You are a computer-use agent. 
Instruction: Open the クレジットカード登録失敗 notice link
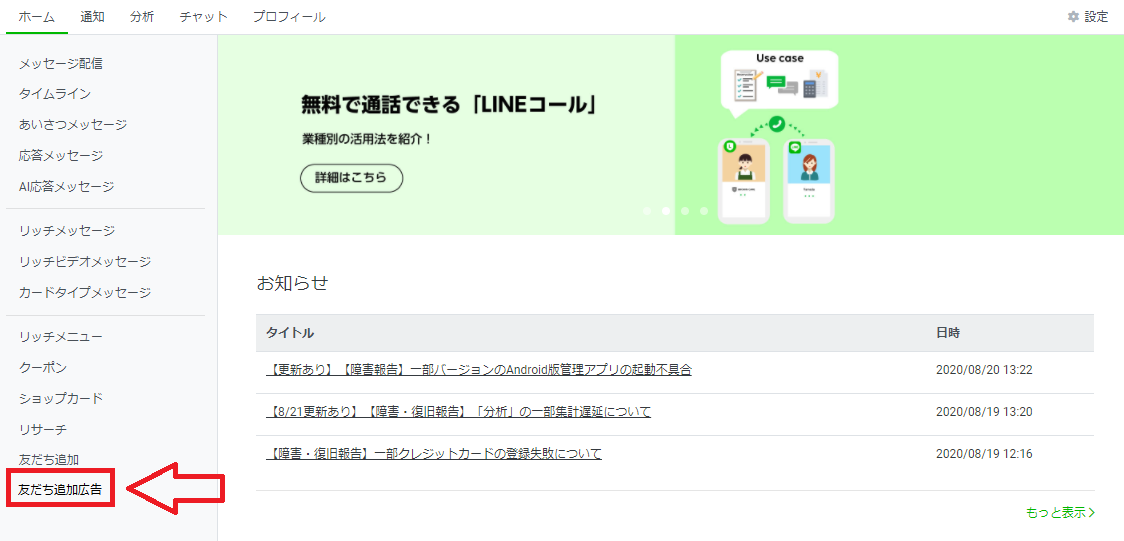pyautogui.click(x=434, y=454)
